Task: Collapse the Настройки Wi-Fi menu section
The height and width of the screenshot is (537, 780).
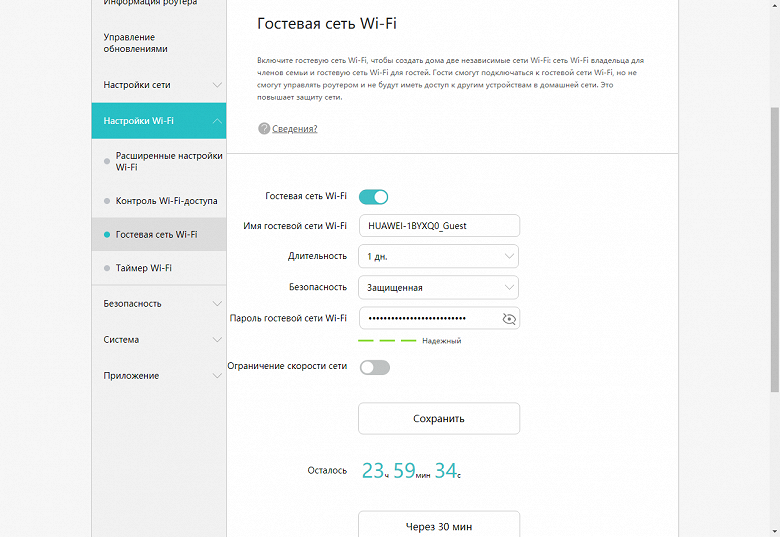Action: click(159, 121)
